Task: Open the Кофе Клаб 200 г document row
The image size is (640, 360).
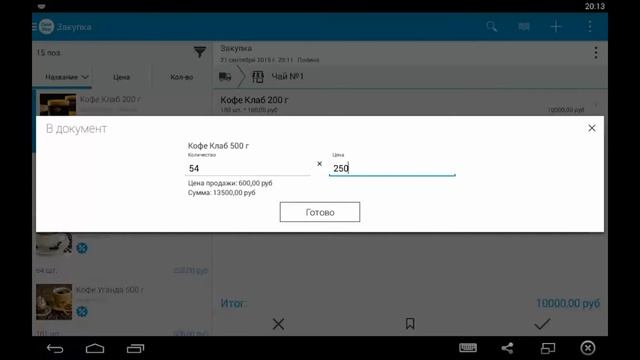Action: click(x=409, y=103)
